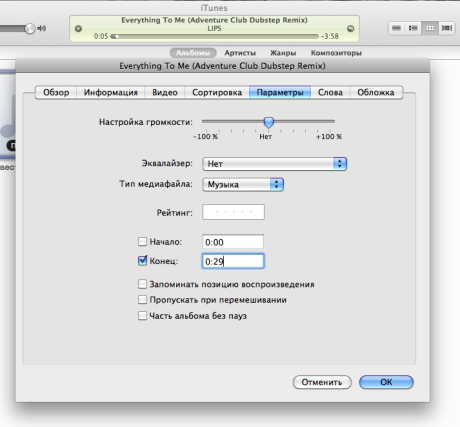
Task: Uncheck the Конец stop time checkbox
Action: tap(142, 260)
